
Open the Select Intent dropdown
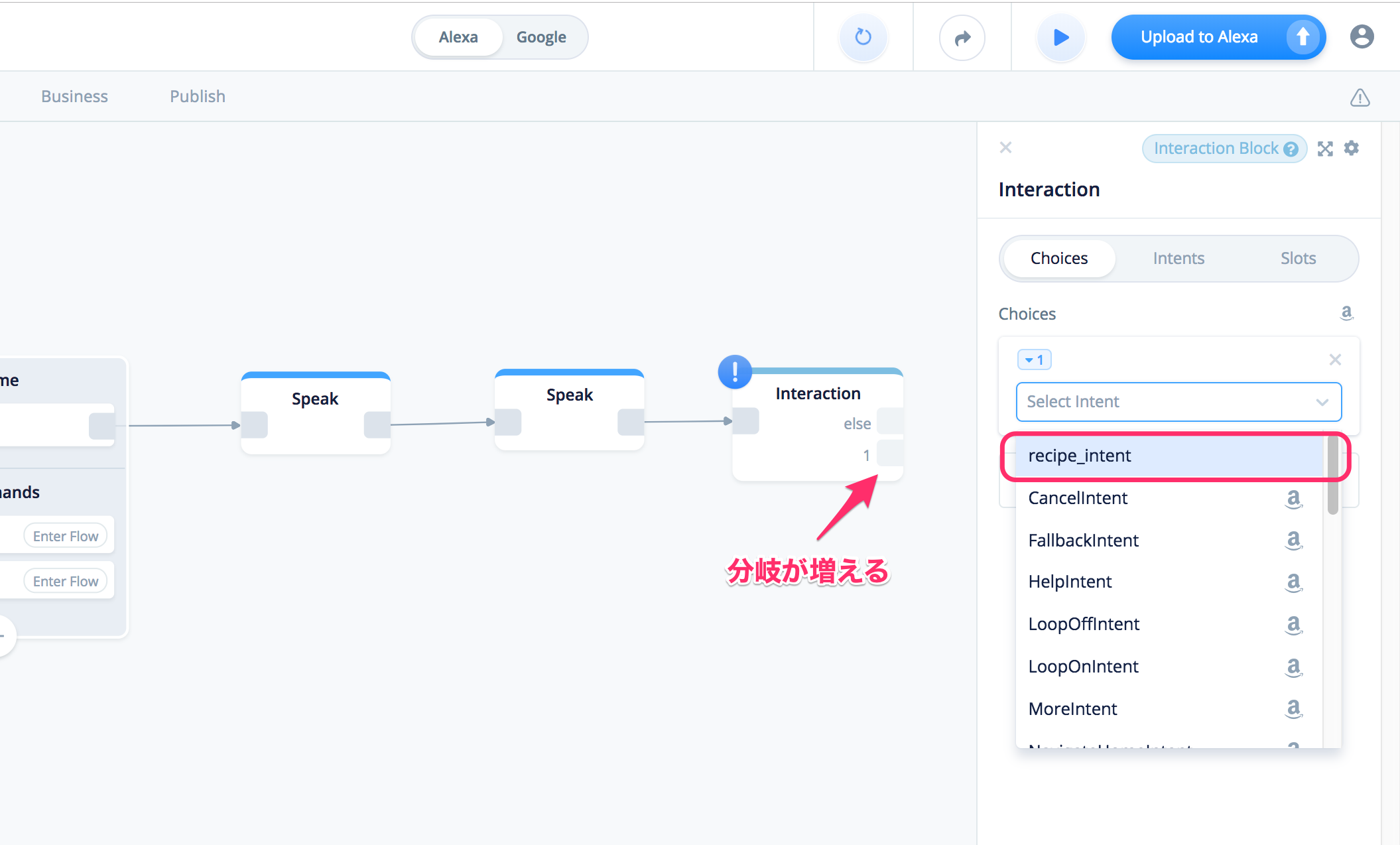(x=1178, y=401)
